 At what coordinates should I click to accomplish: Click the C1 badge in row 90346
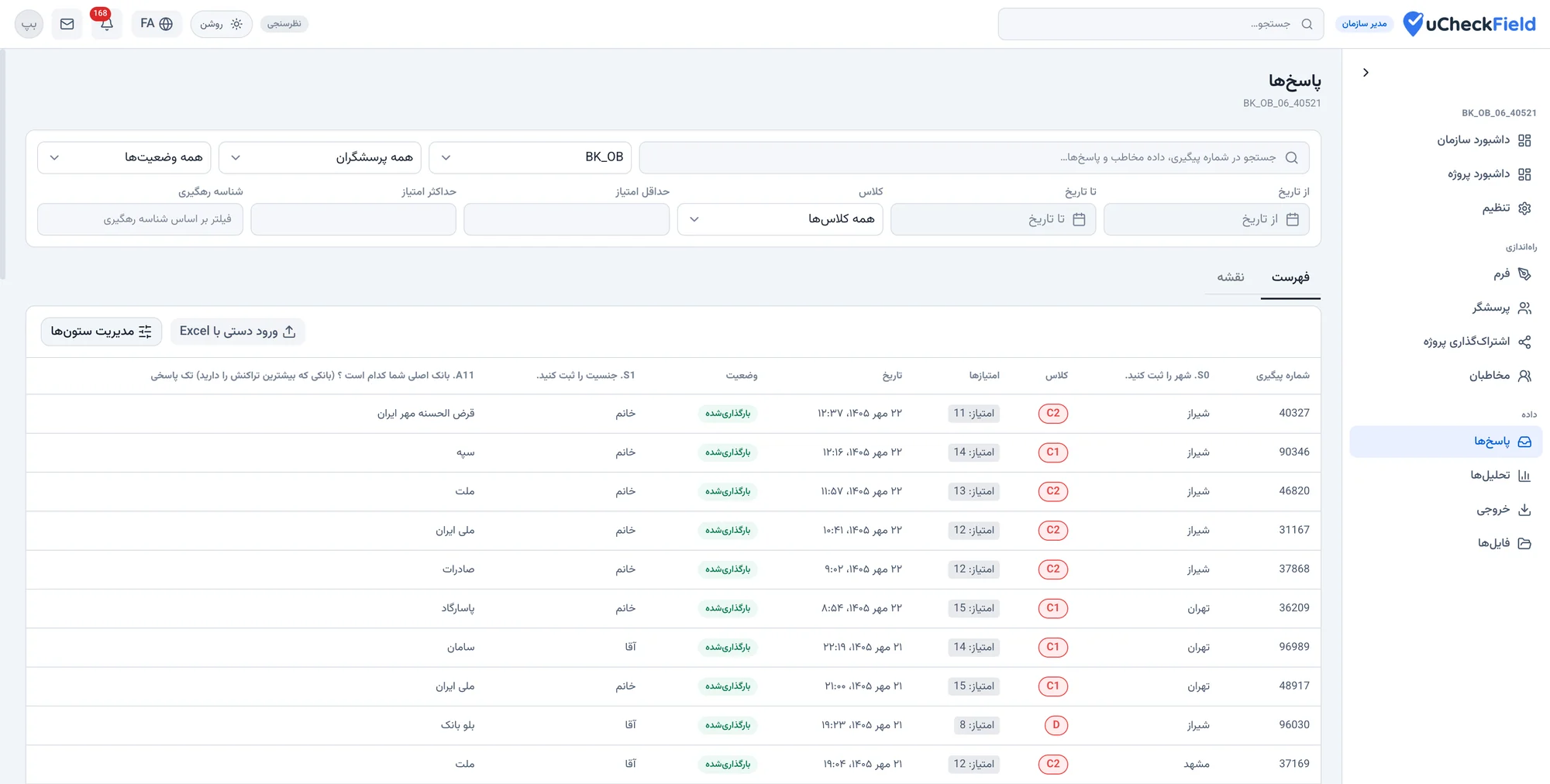tap(1053, 452)
